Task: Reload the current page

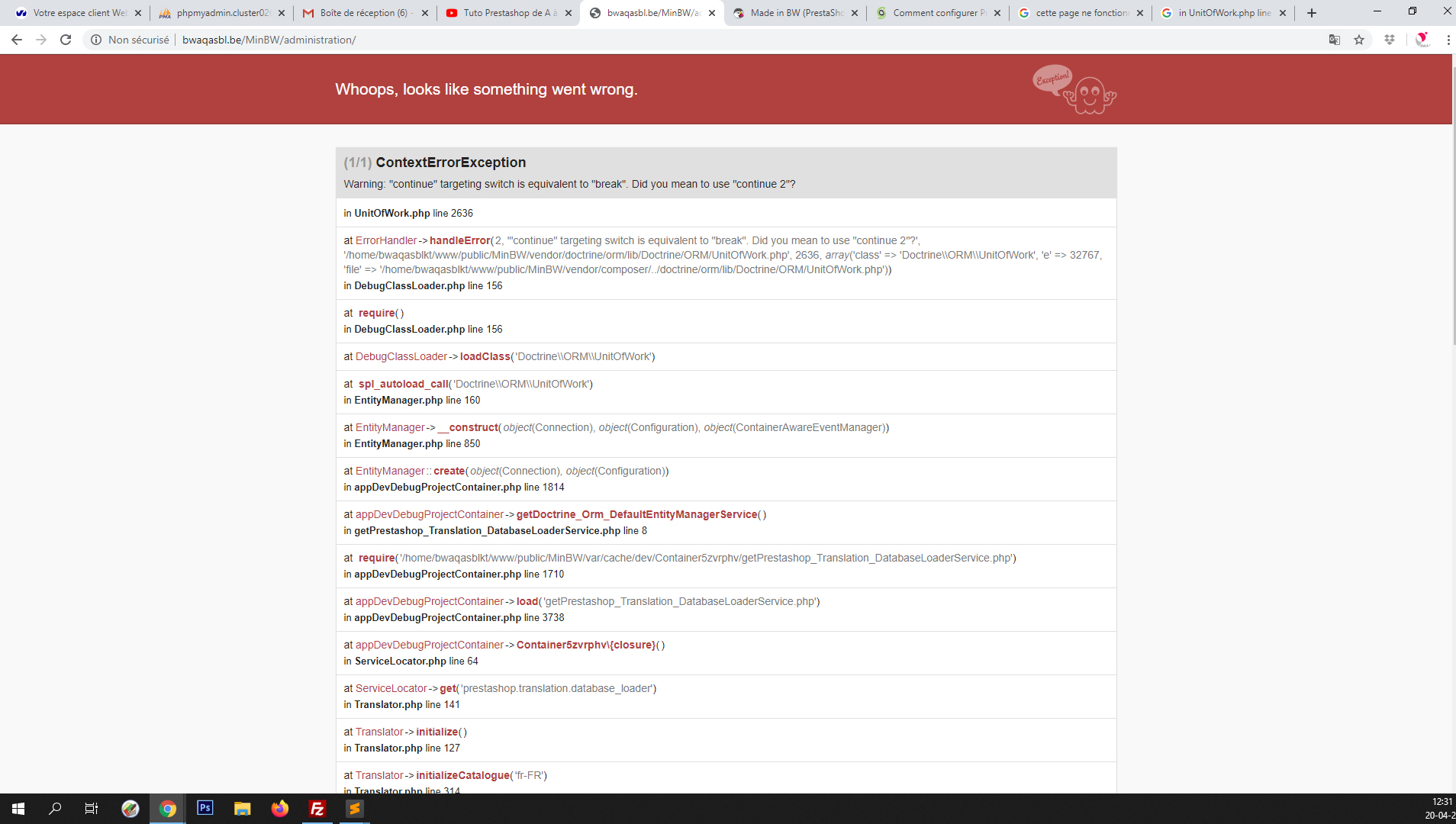Action: (66, 40)
